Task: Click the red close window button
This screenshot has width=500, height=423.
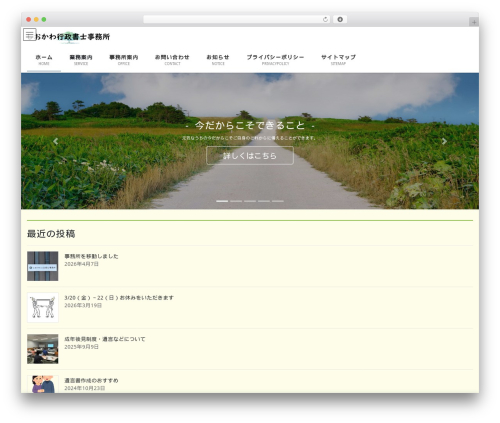Action: 29,20
